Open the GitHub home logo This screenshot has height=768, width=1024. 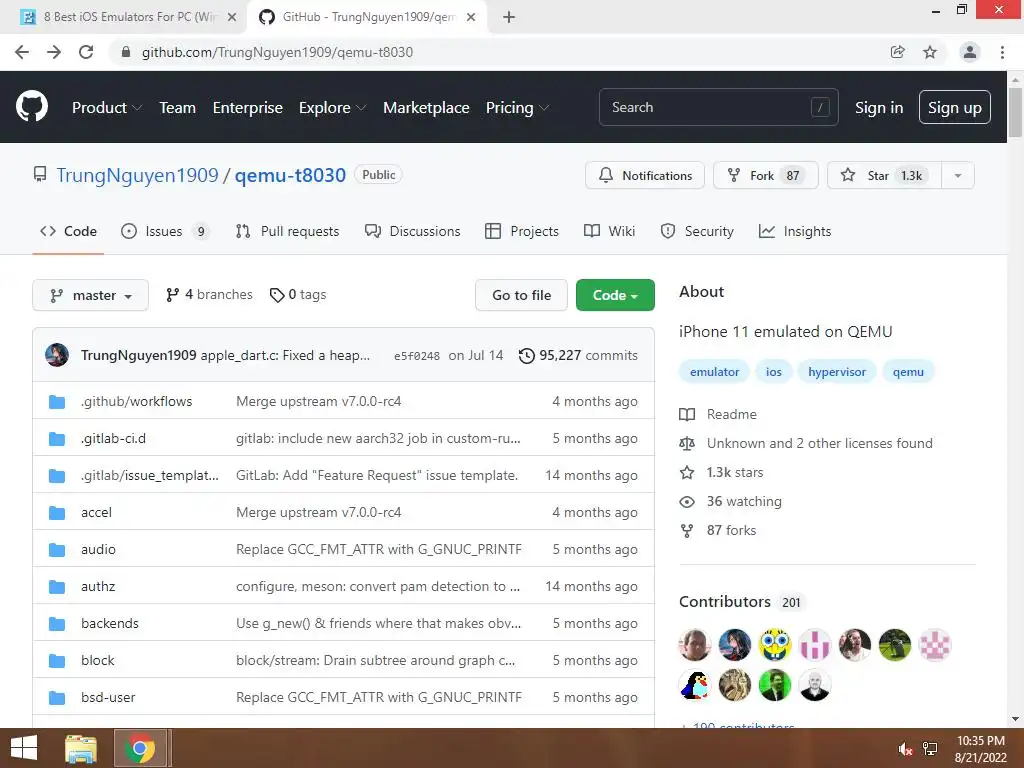[31, 106]
